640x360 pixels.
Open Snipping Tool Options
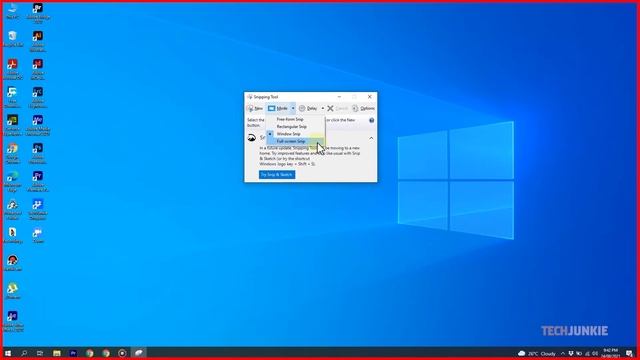pyautogui.click(x=363, y=109)
